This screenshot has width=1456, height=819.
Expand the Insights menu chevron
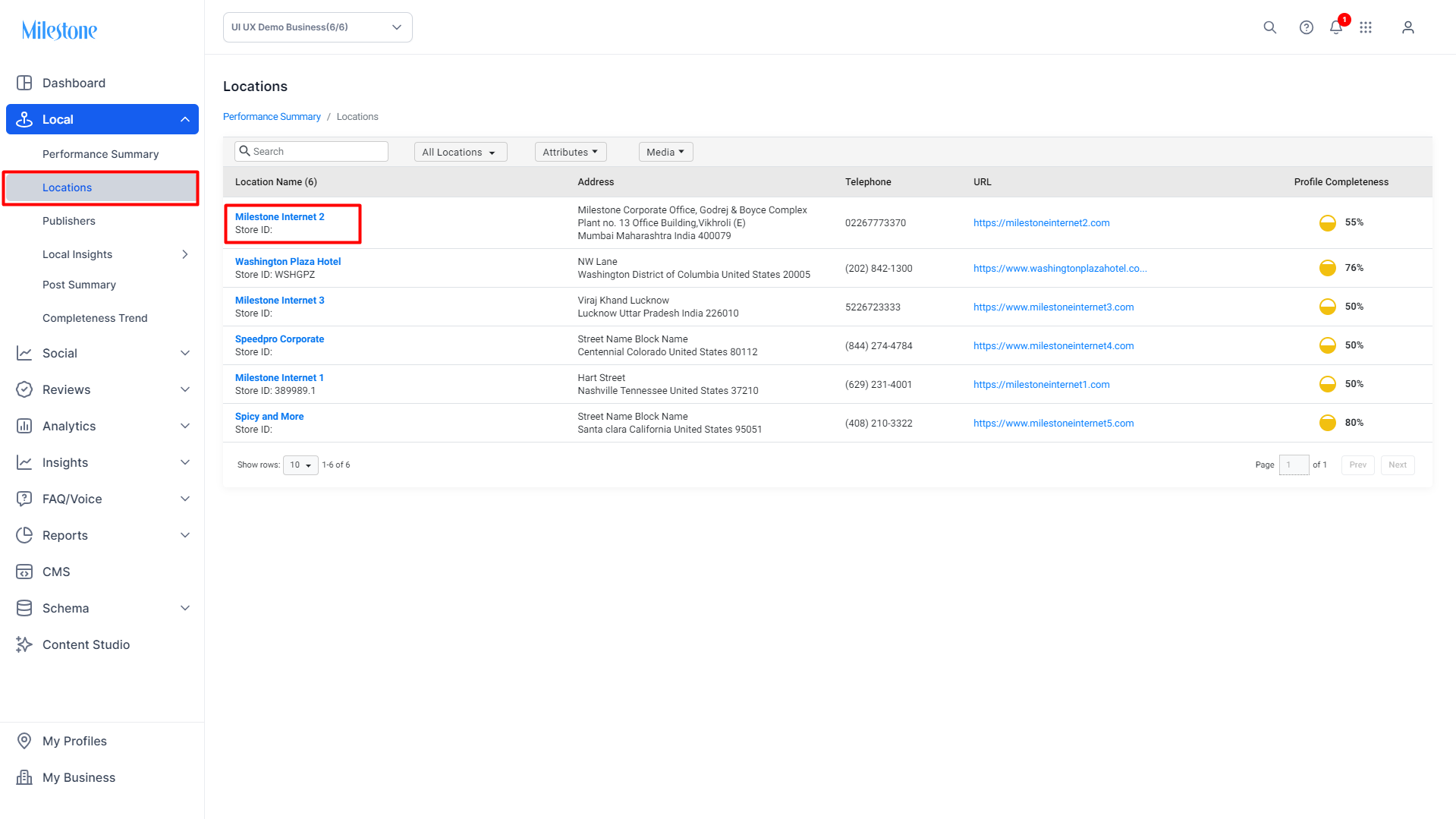(184, 462)
